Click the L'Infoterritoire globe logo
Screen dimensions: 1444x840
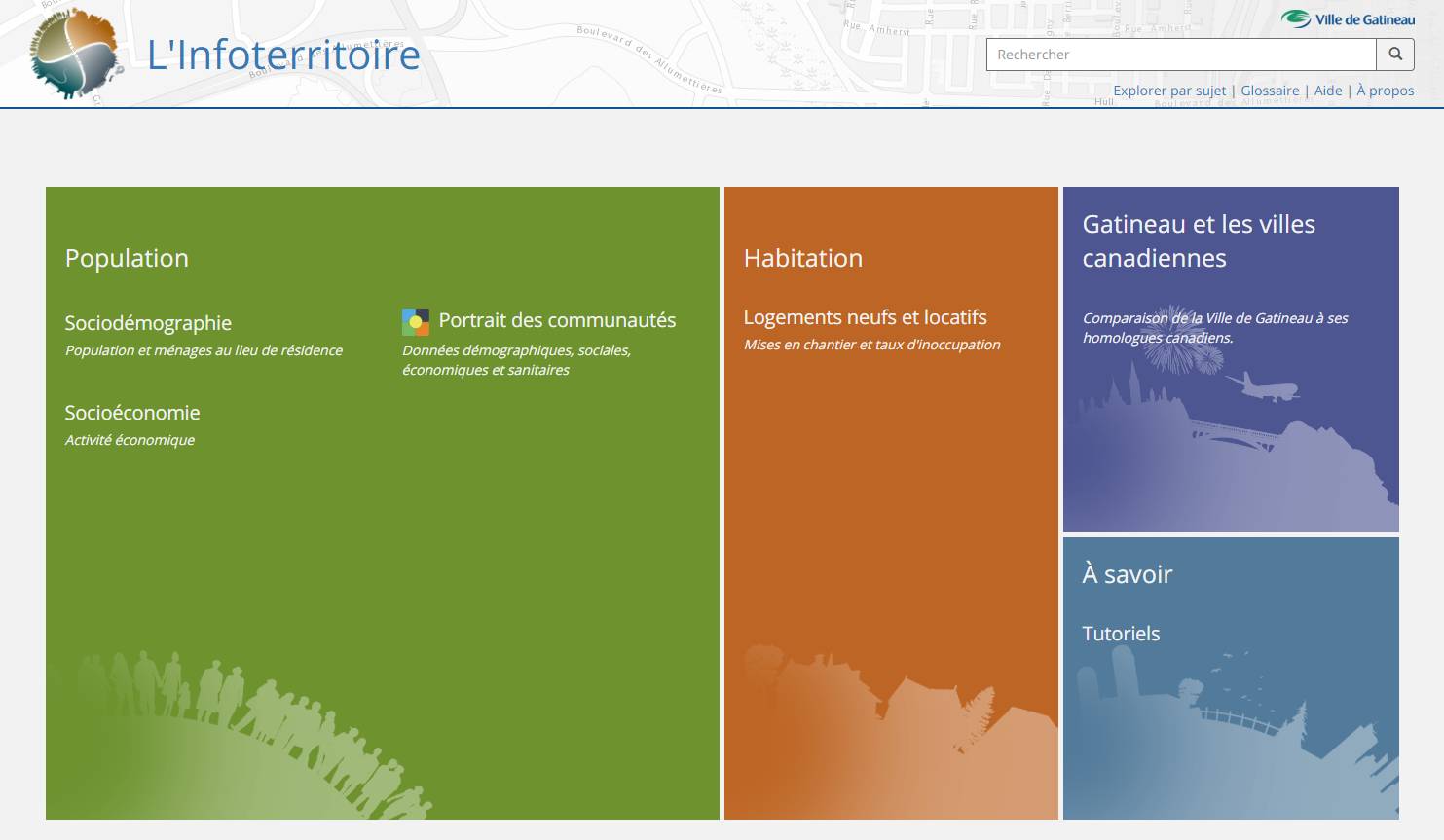click(x=74, y=54)
